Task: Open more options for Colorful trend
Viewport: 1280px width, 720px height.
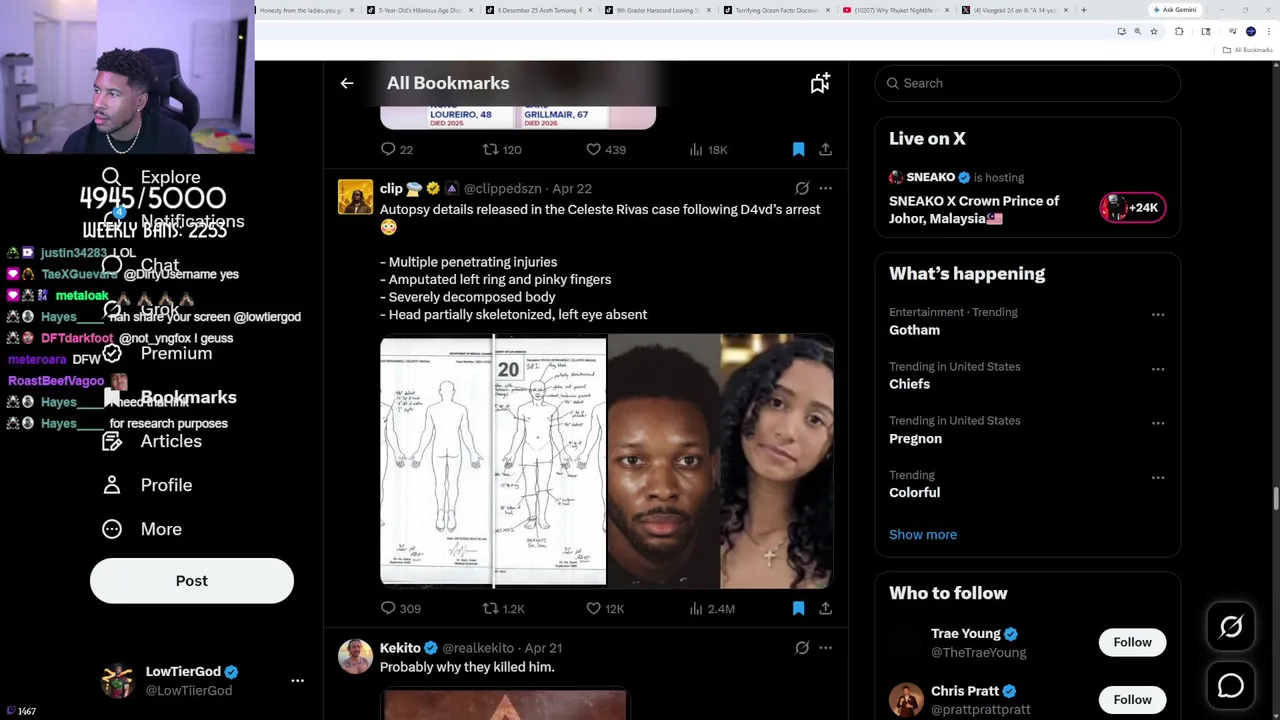Action: coord(1158,478)
